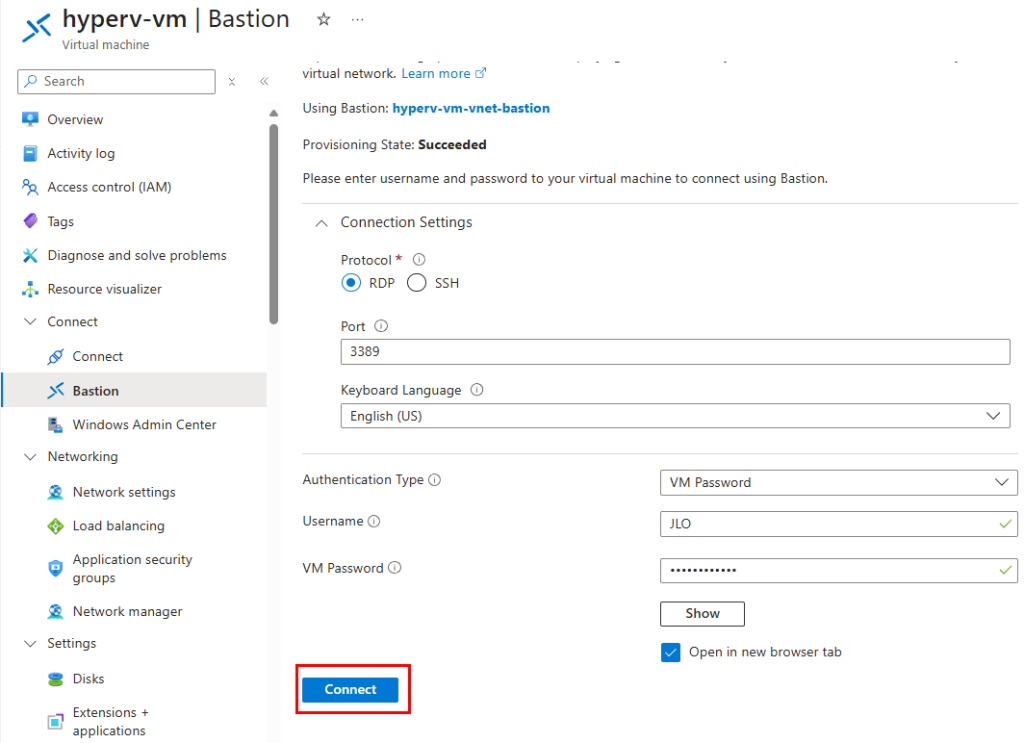Click the Extensions + applications icon
Image resolution: width=1024 pixels, height=743 pixels.
coord(56,721)
